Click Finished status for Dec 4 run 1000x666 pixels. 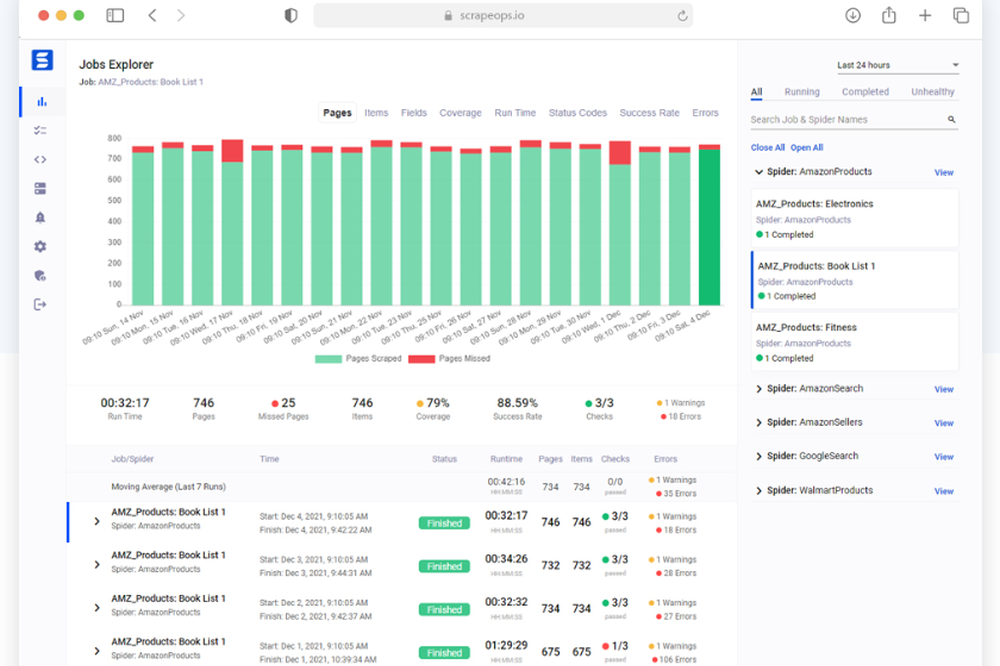click(445, 523)
